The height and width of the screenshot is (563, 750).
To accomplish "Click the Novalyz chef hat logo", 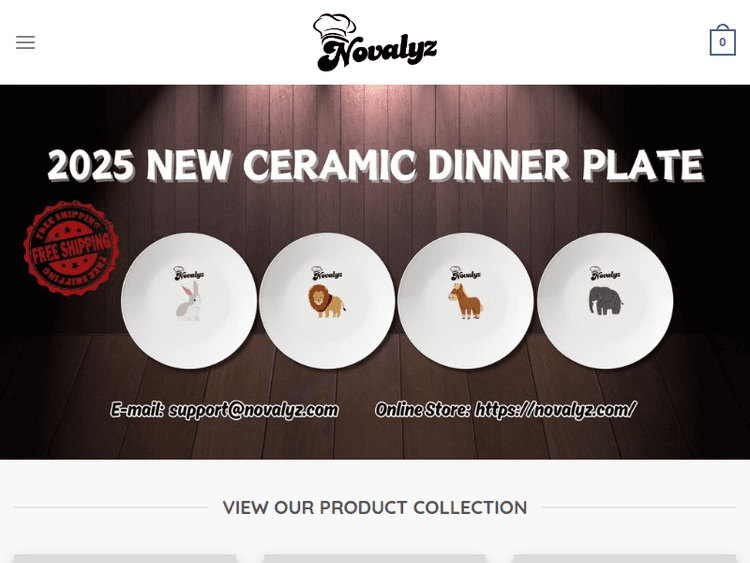I will pyautogui.click(x=375, y=42).
